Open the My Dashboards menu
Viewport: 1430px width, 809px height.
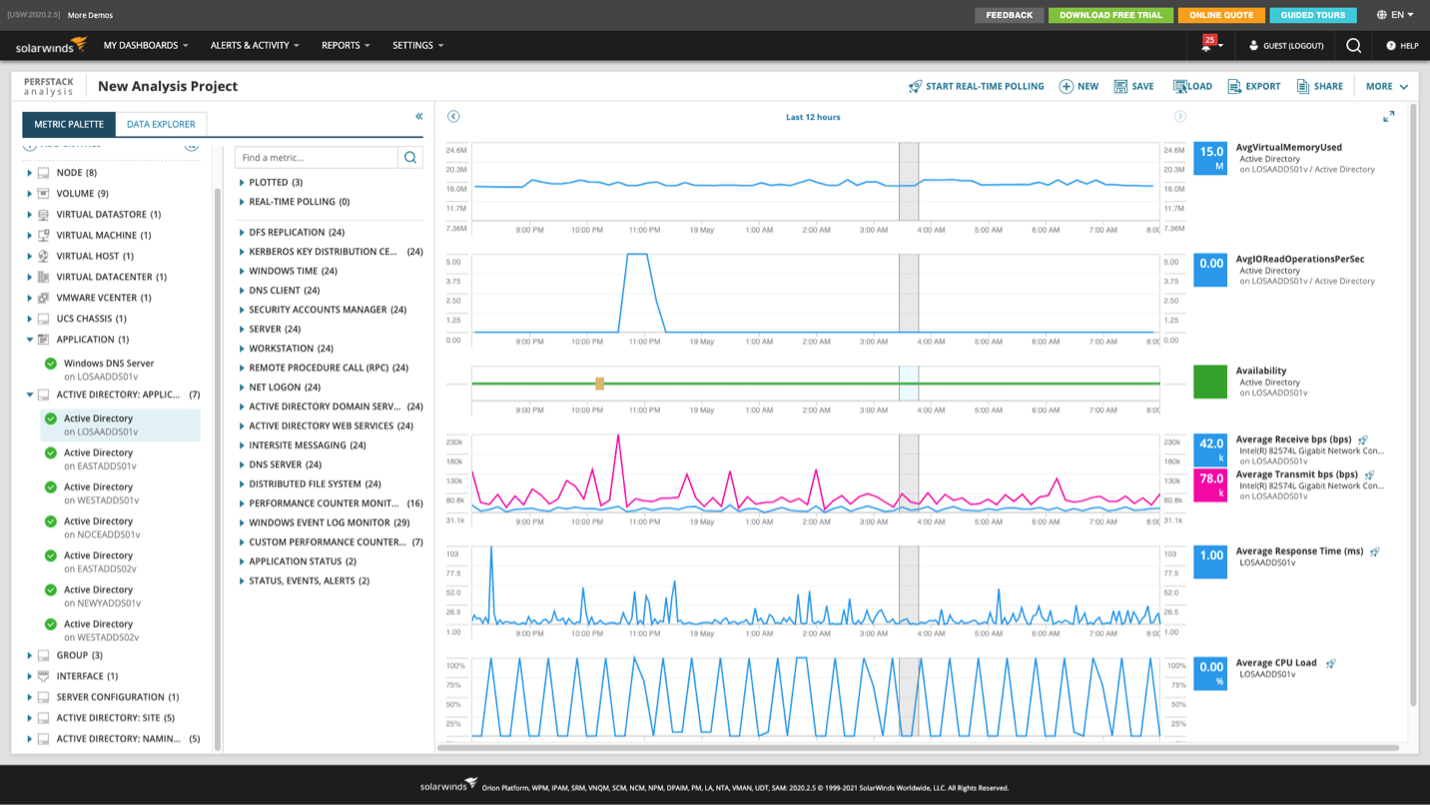(146, 46)
